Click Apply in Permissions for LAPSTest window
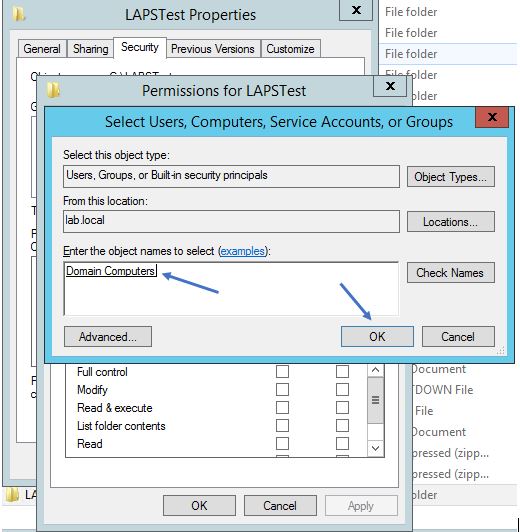The image size is (520, 532). click(361, 506)
